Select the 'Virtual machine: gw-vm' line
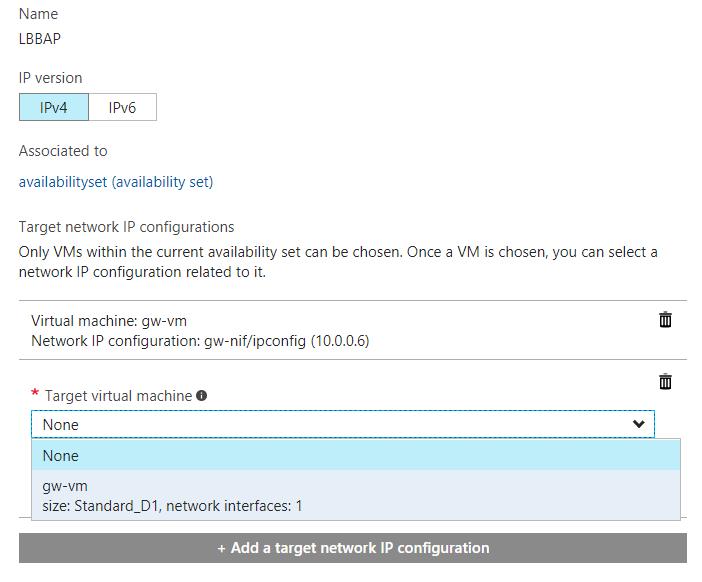The width and height of the screenshot is (702, 582). point(109,321)
